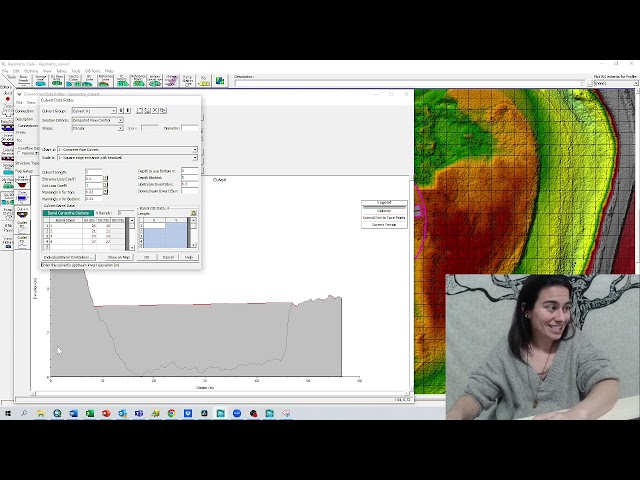Move culvert group up arrow
This screenshot has height=480, width=640.
click(x=128, y=111)
